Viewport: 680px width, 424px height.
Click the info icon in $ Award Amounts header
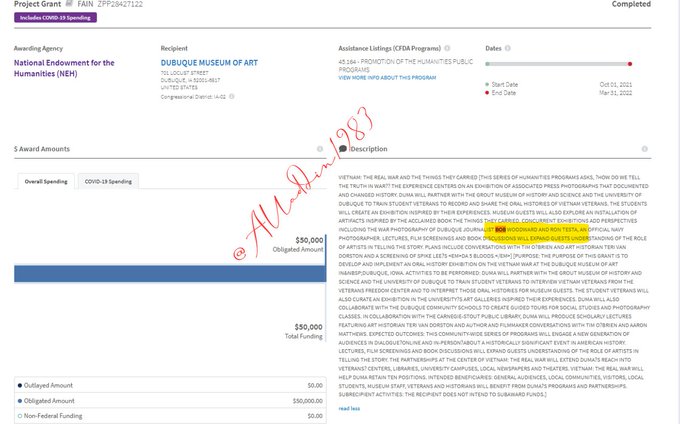(x=320, y=149)
